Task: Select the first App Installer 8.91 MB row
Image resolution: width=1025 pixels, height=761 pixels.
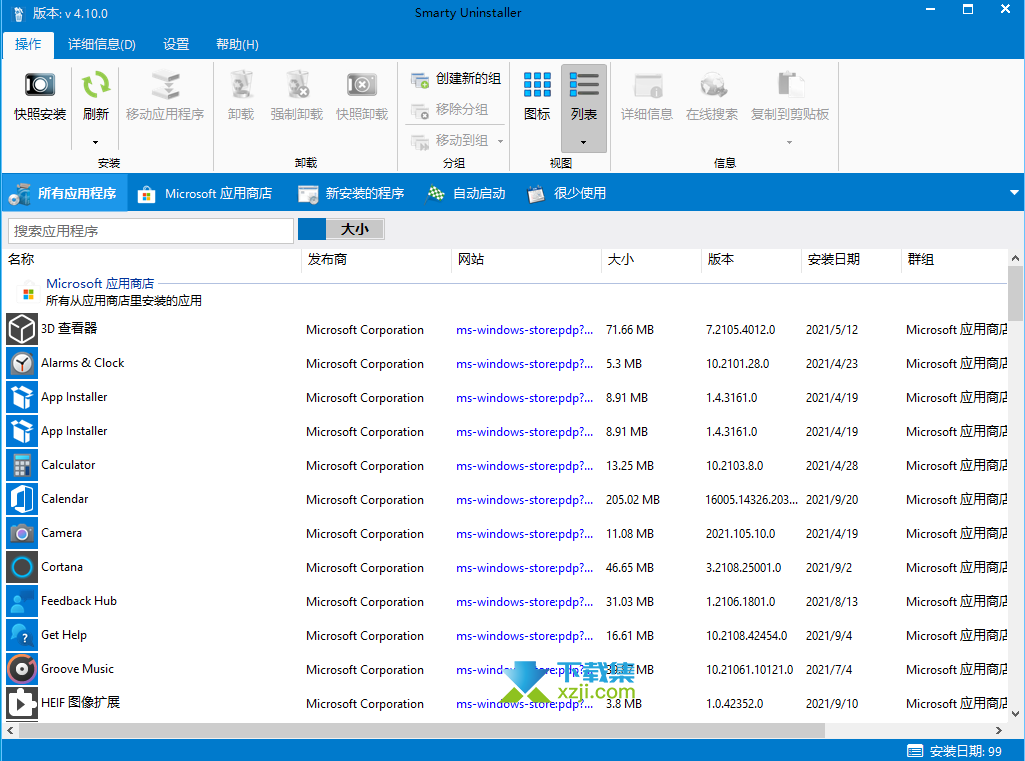Action: [506, 397]
